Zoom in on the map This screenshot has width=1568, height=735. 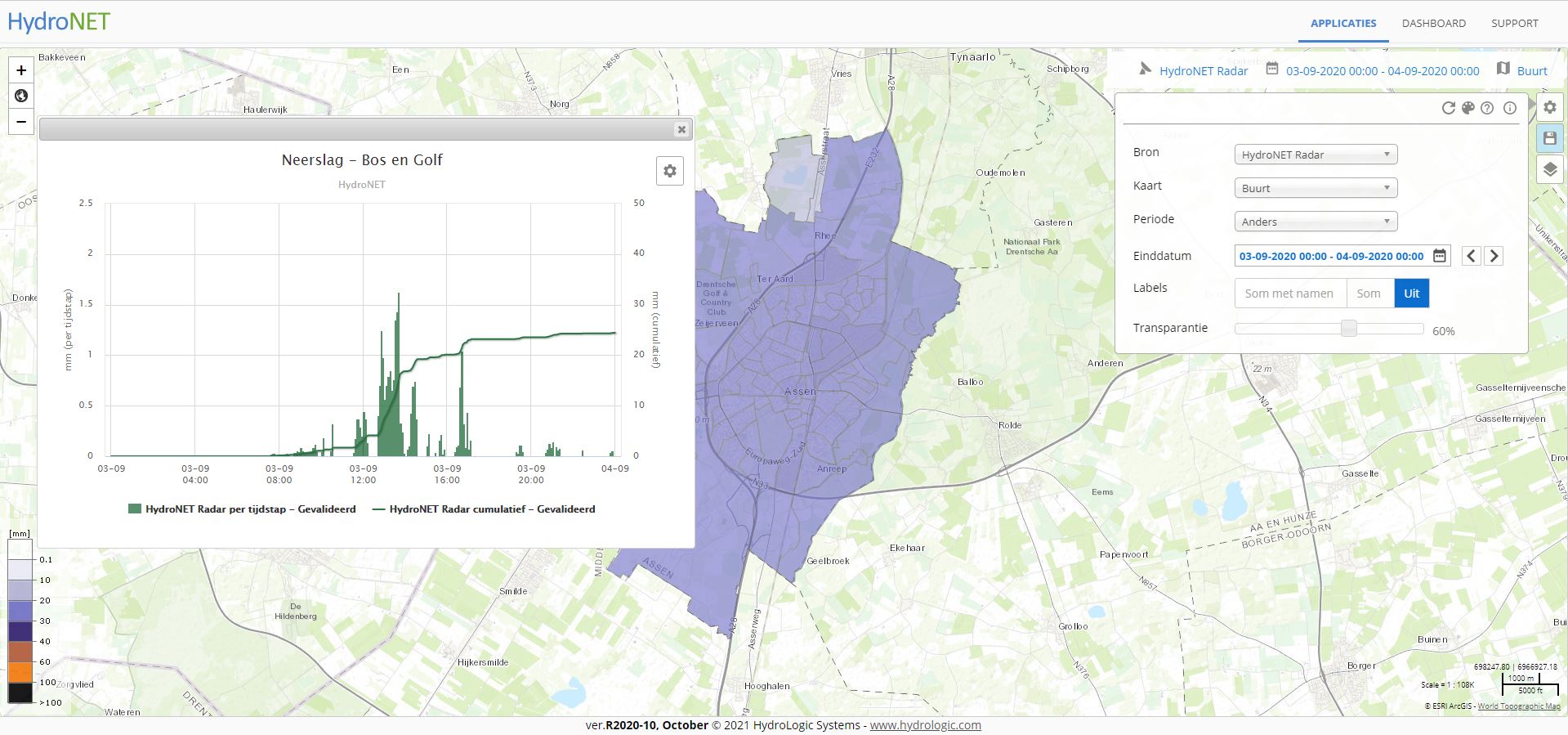click(21, 70)
